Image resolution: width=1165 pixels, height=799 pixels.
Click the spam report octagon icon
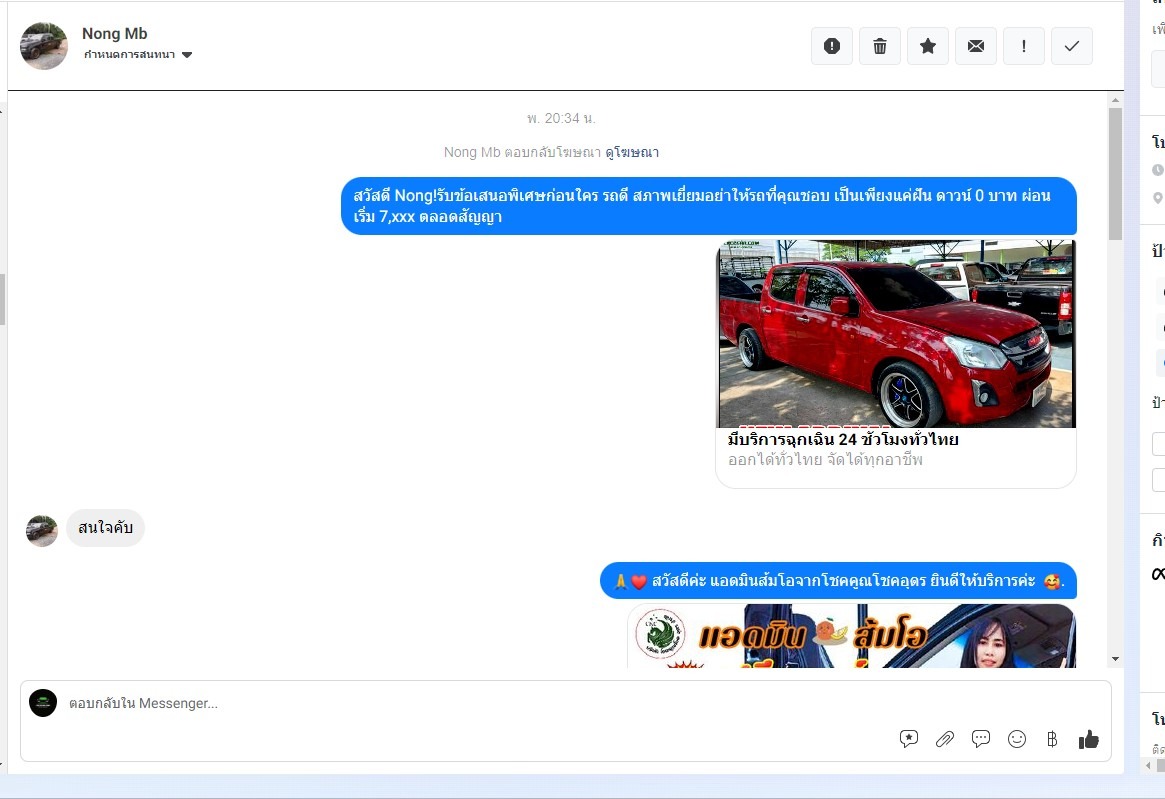832,46
